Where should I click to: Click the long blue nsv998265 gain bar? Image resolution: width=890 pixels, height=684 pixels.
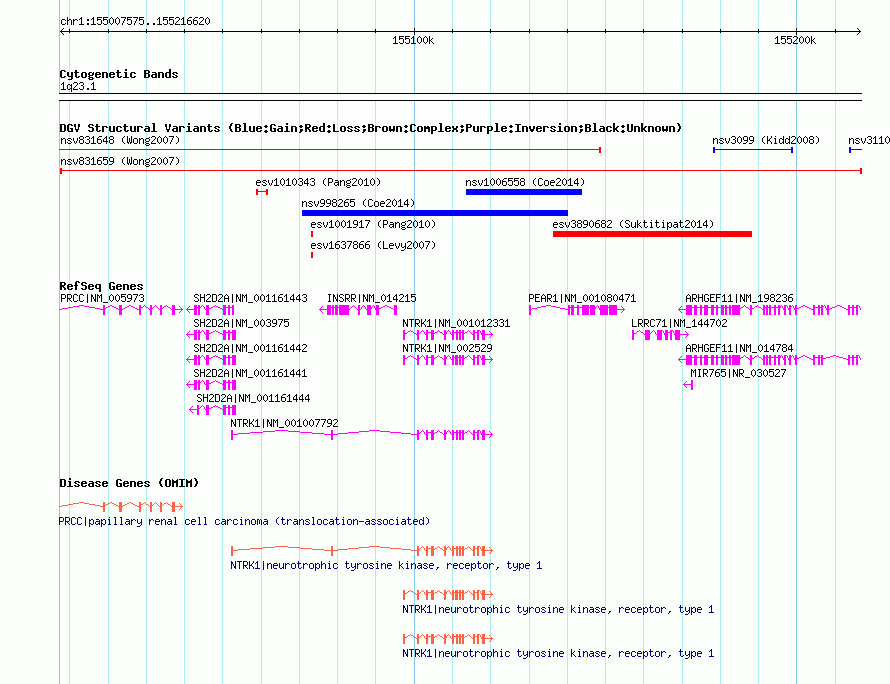tap(435, 213)
